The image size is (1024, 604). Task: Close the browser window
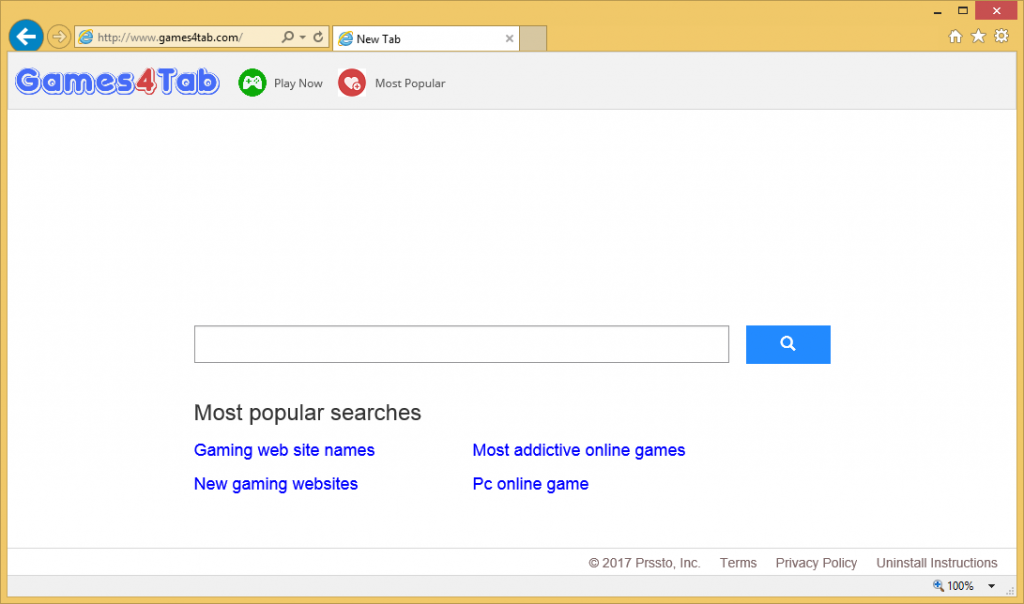[997, 10]
